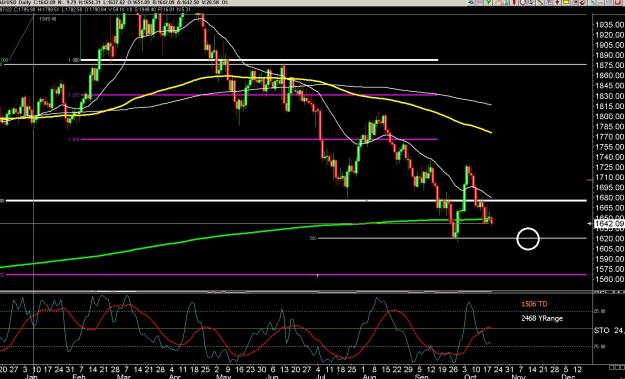The width and height of the screenshot is (625, 379).
Task: Click the red down-arrow toolbar icon
Action: (x=558, y=2)
